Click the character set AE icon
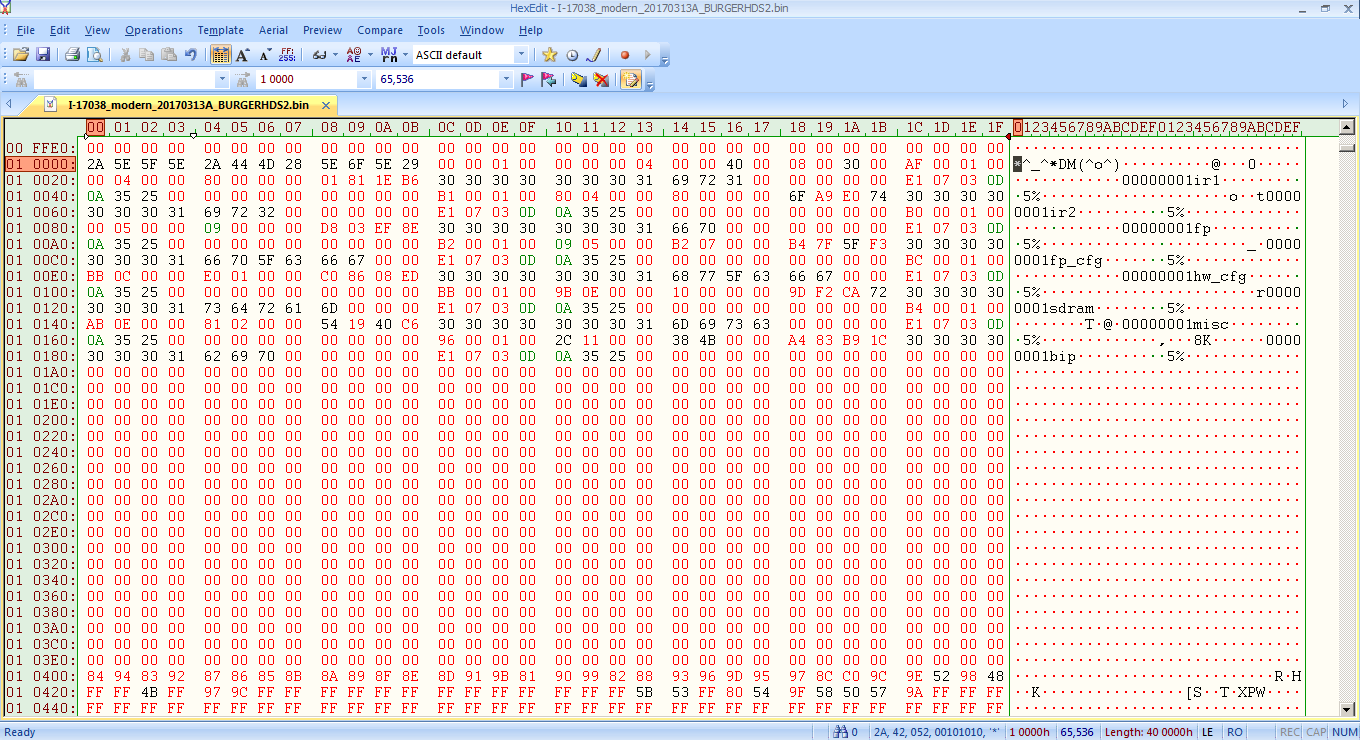The image size is (1360, 740). 353,55
